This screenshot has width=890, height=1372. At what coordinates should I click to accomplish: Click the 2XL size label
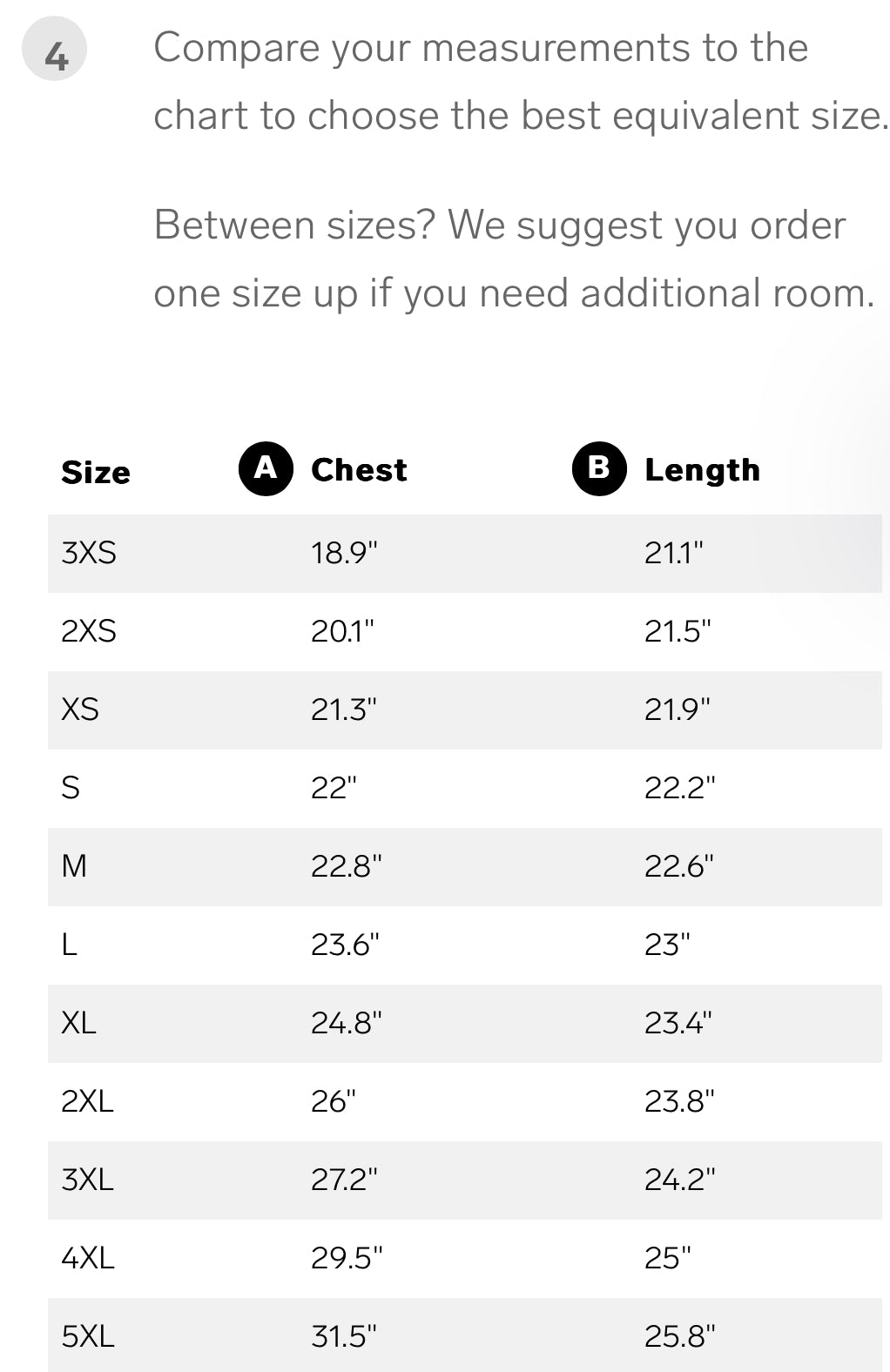(87, 1101)
